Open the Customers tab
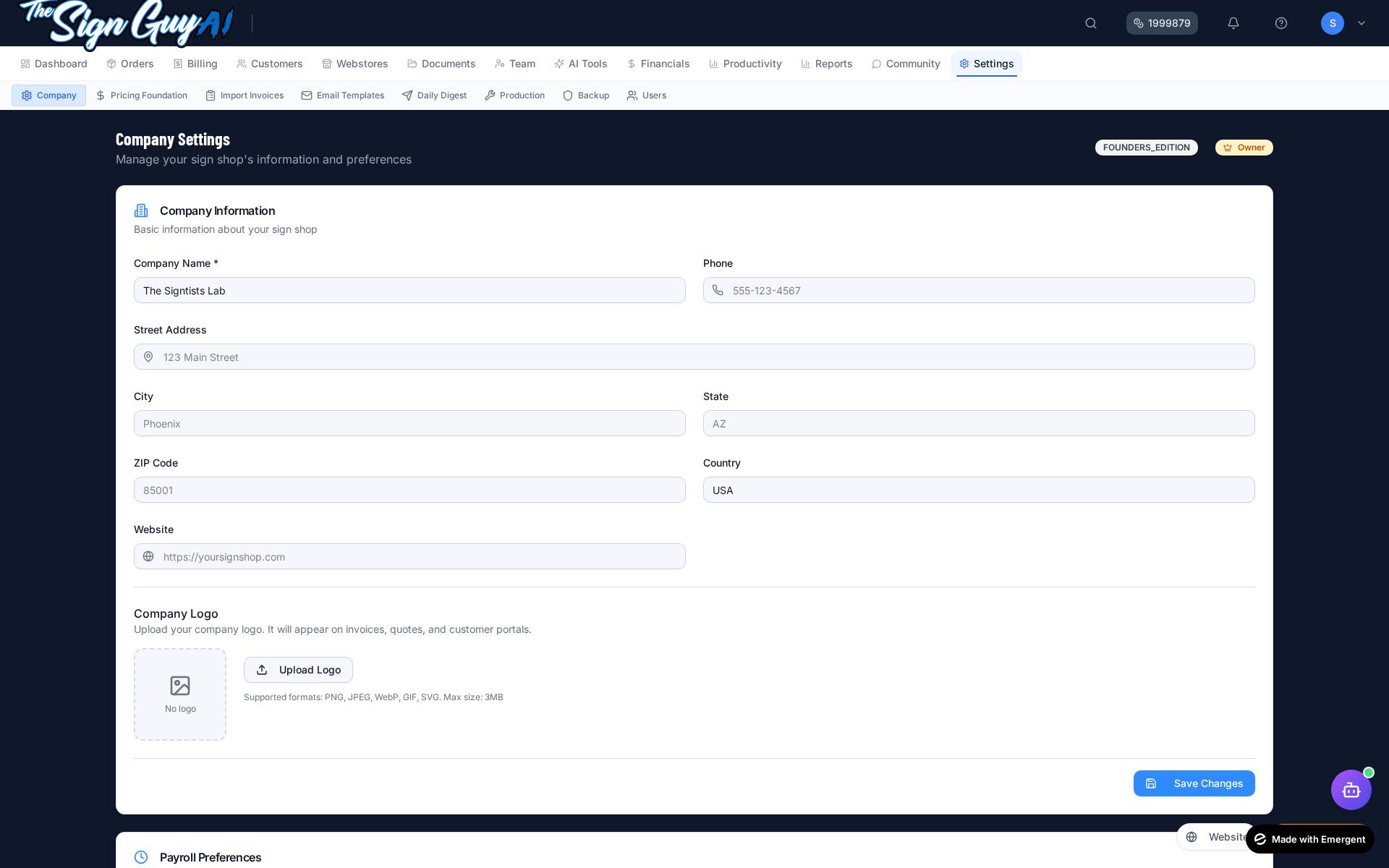Viewport: 1389px width, 868px height. [x=270, y=64]
